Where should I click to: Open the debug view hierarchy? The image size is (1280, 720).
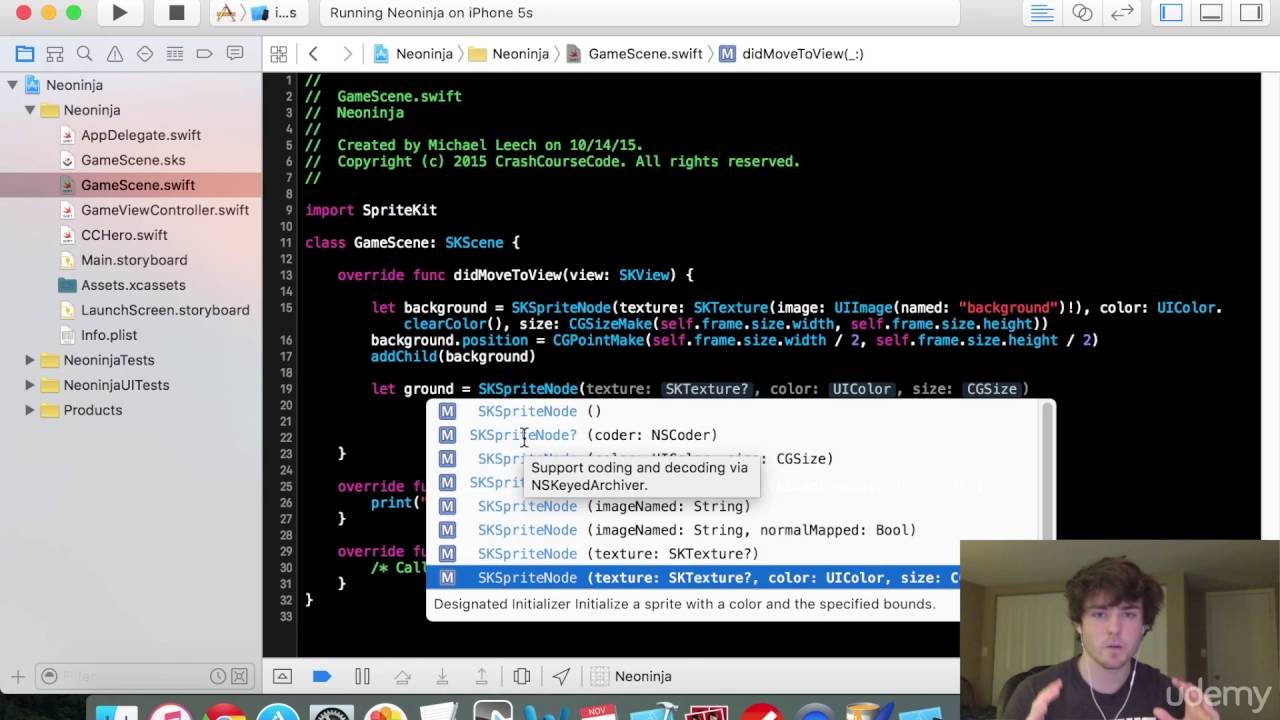(522, 677)
